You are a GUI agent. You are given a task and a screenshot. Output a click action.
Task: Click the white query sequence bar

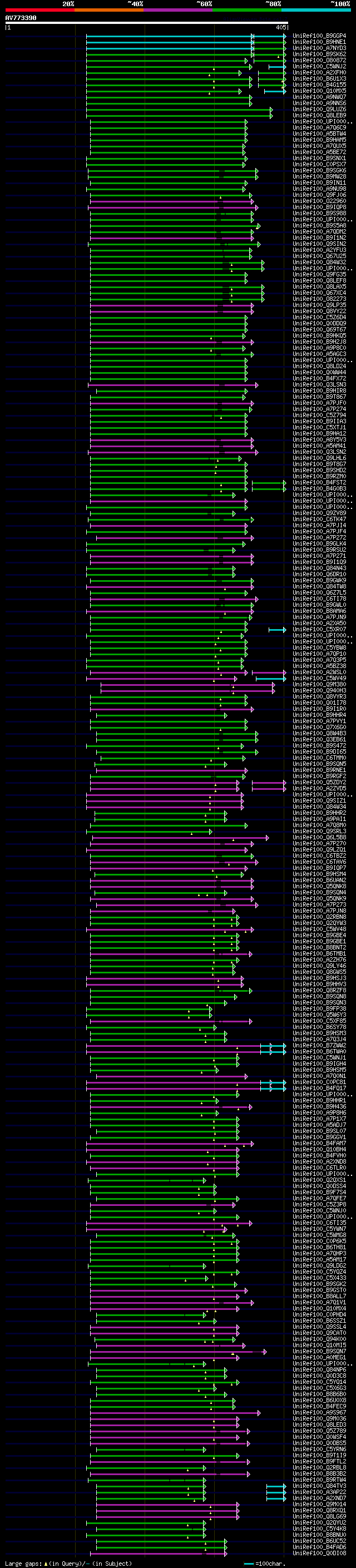(x=146, y=23)
